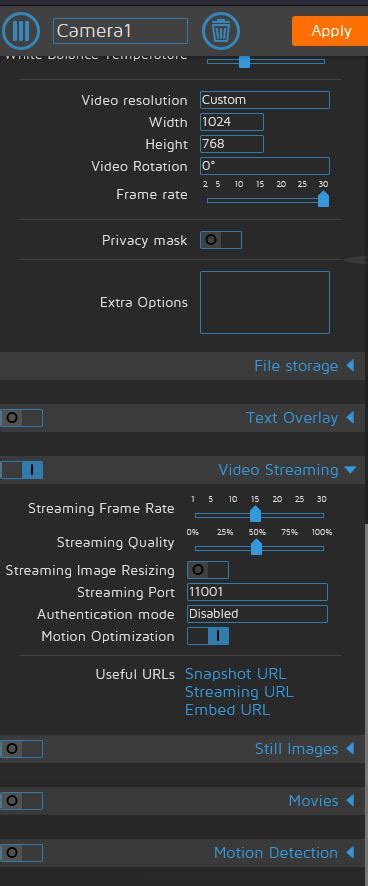
Task: Expand the Motion Detection section arrow
Action: [x=350, y=853]
